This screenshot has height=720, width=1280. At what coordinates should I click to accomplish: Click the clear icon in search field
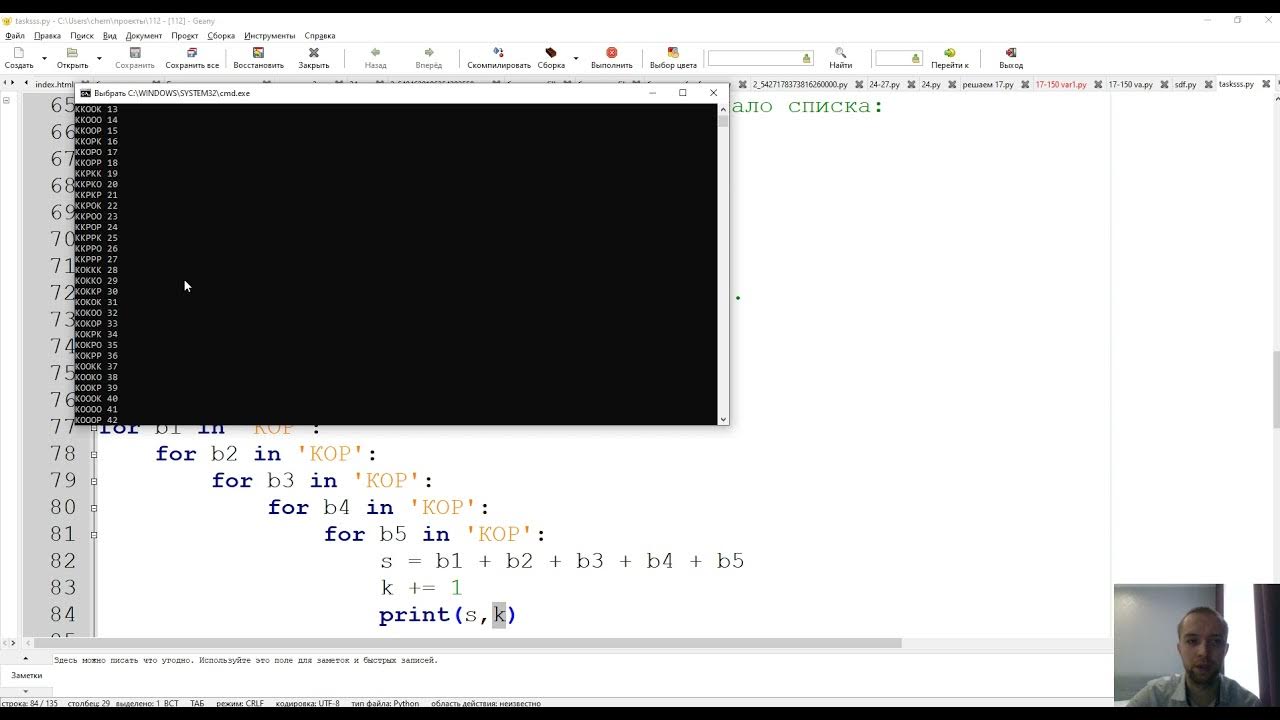coord(807,58)
